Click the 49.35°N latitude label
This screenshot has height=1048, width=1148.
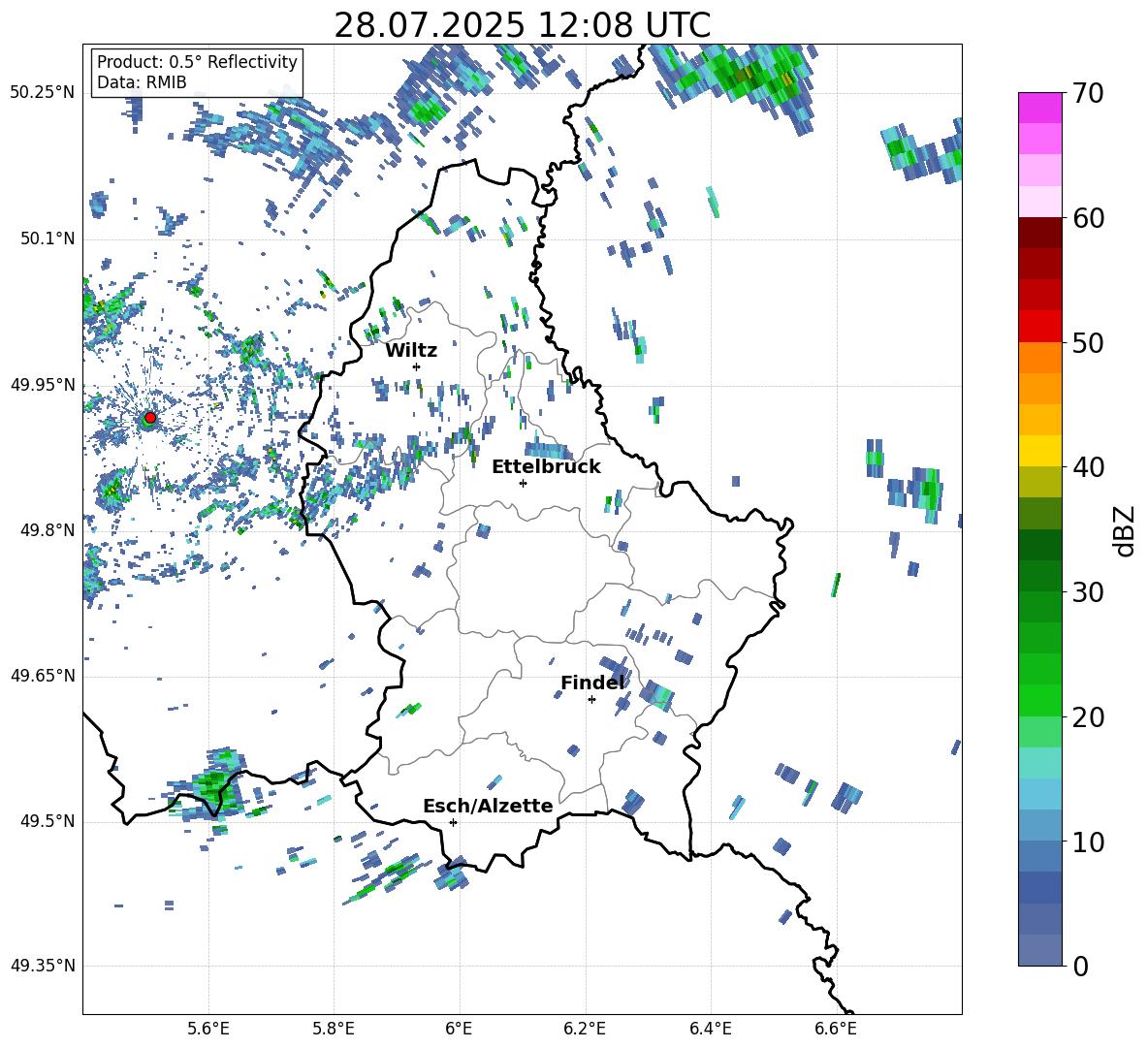pyautogui.click(x=43, y=966)
